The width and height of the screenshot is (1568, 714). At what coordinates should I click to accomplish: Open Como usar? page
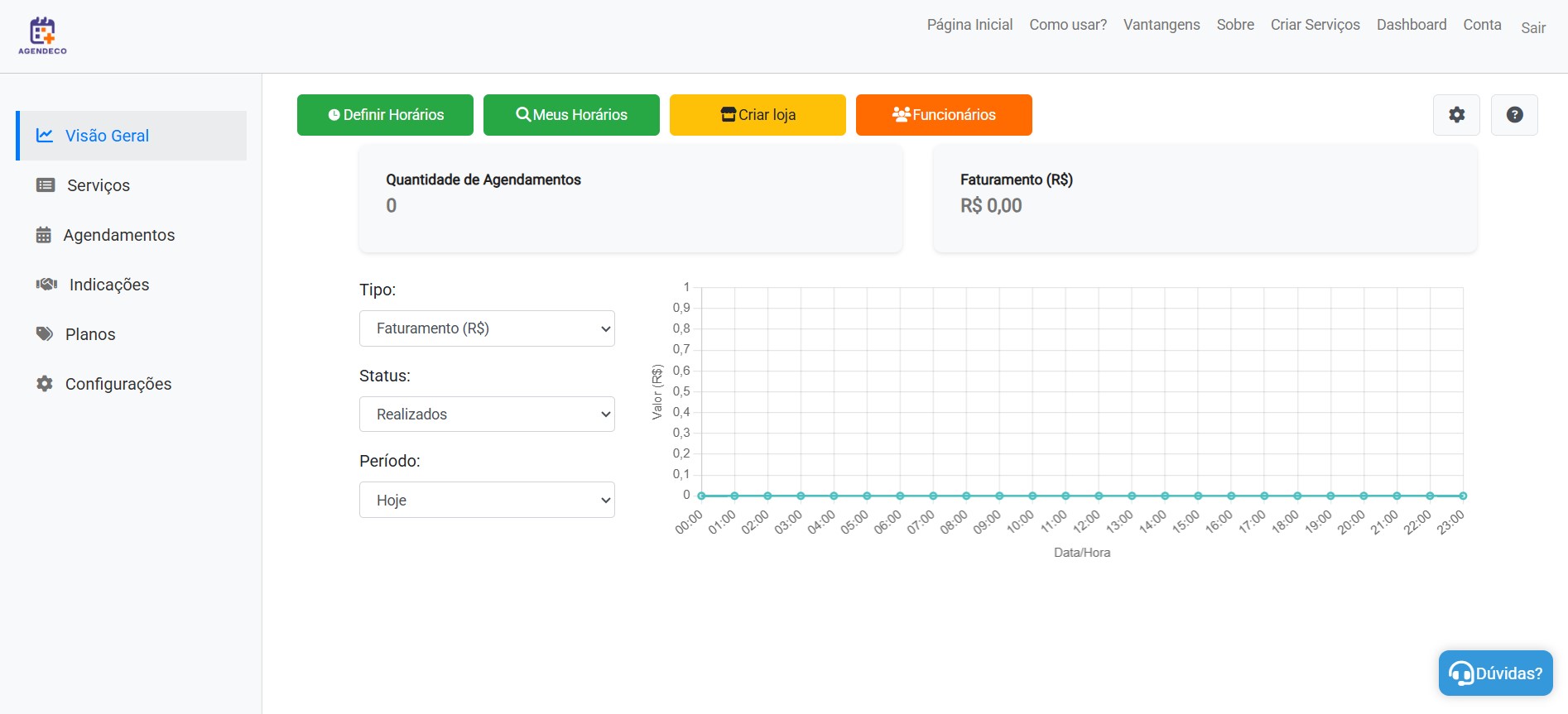click(1068, 25)
